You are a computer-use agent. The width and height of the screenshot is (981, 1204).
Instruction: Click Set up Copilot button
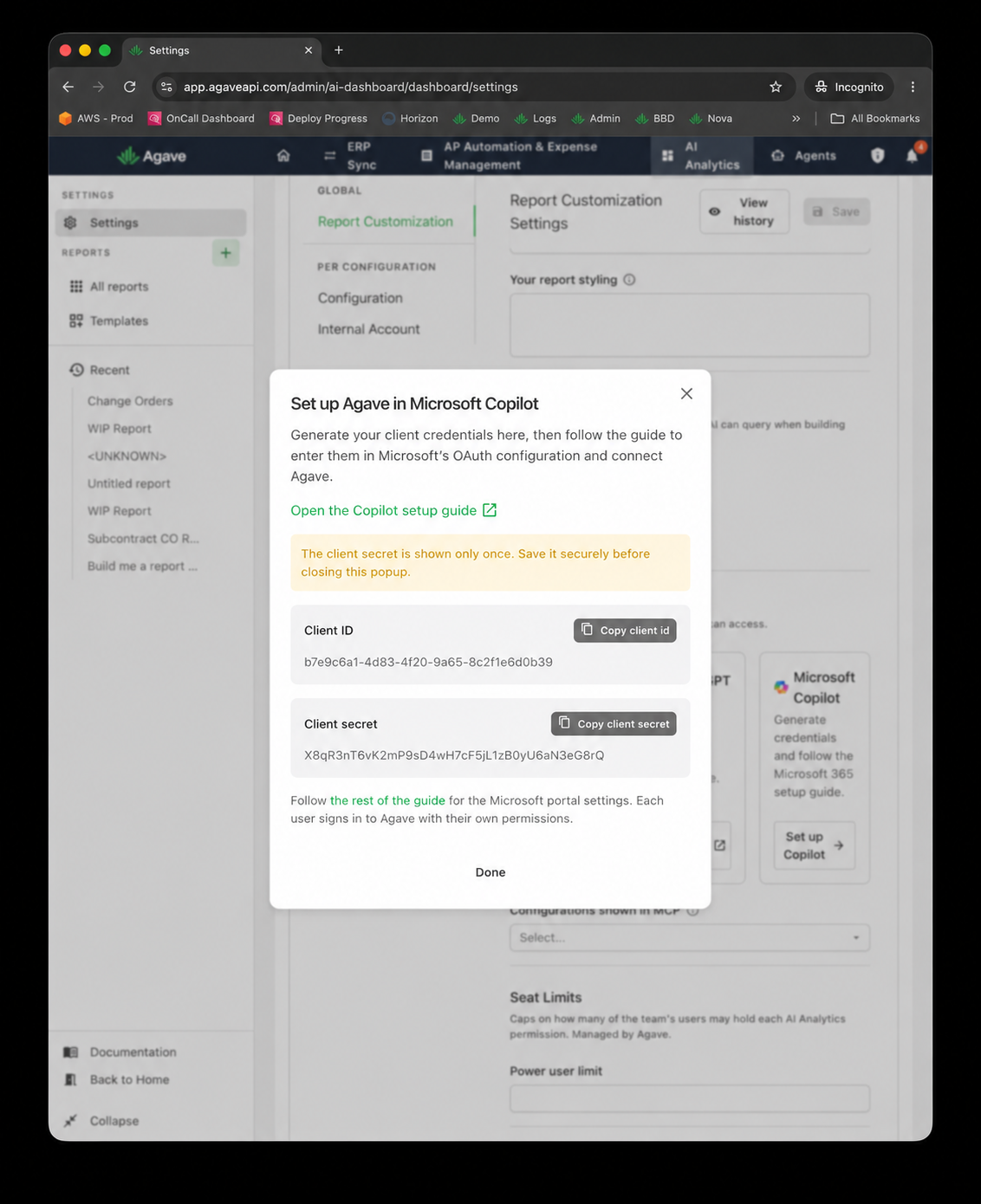pyautogui.click(x=814, y=845)
